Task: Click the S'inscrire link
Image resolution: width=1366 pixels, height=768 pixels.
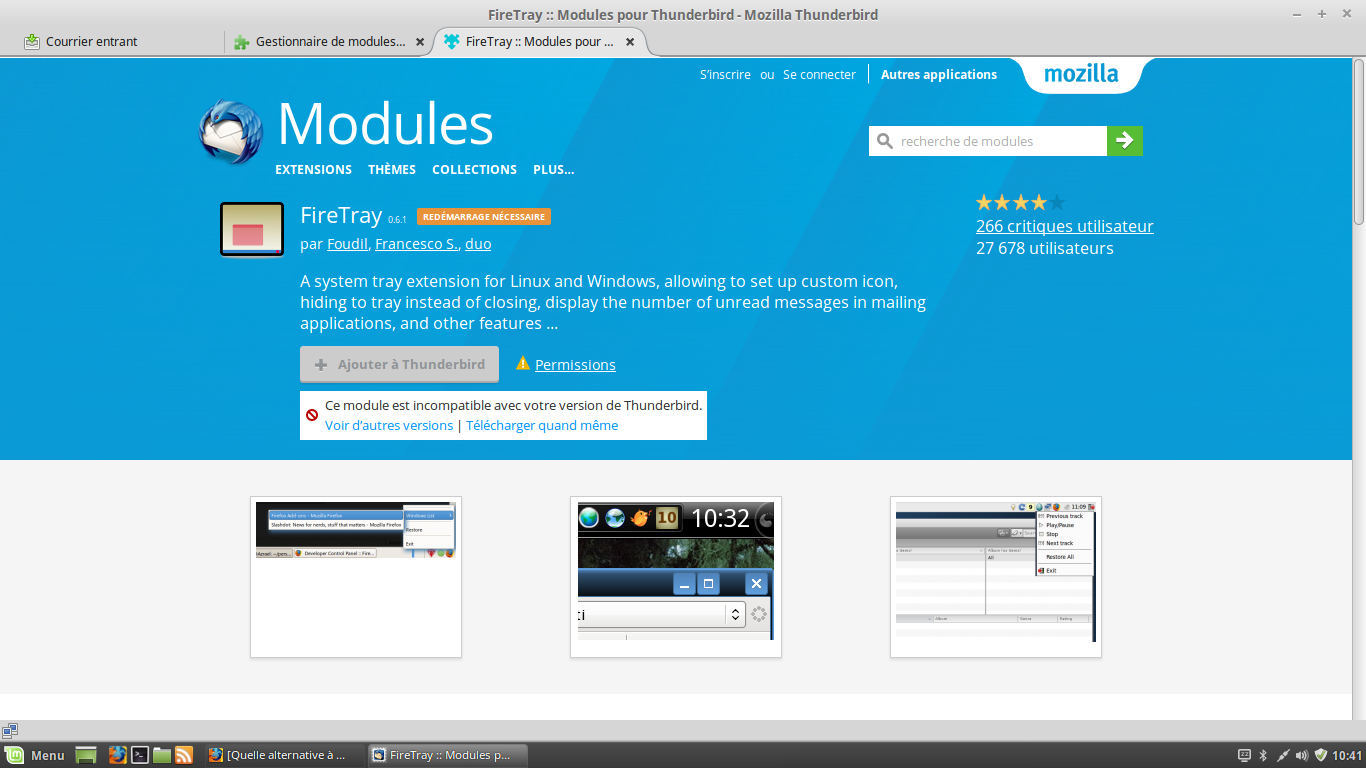Action: click(725, 75)
